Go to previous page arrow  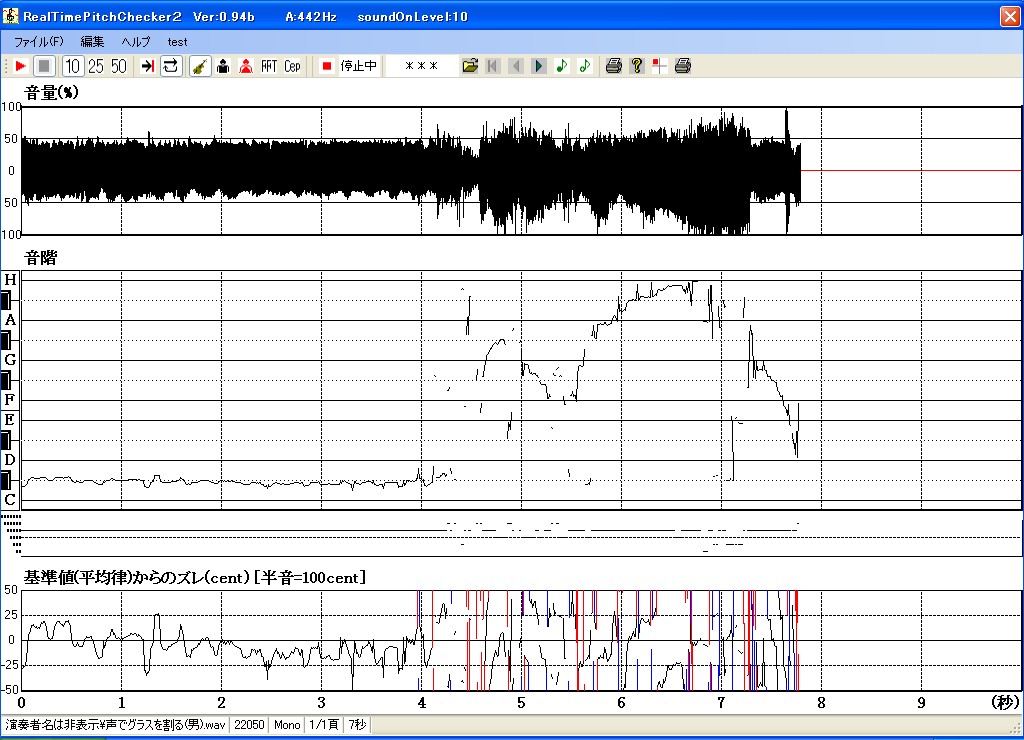(516, 66)
